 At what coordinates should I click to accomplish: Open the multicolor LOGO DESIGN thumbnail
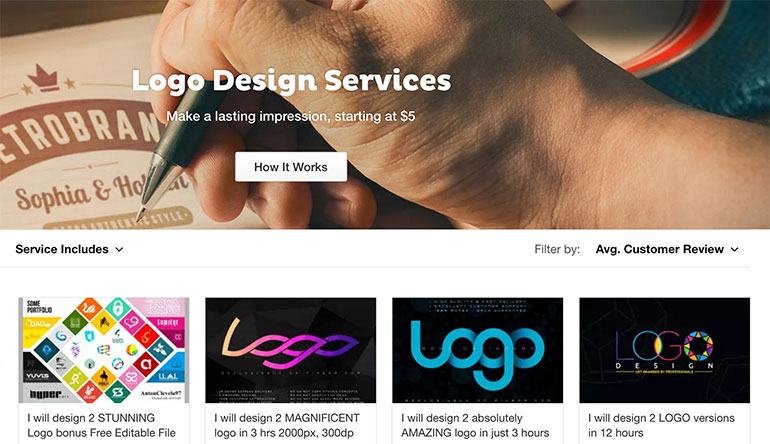point(664,350)
